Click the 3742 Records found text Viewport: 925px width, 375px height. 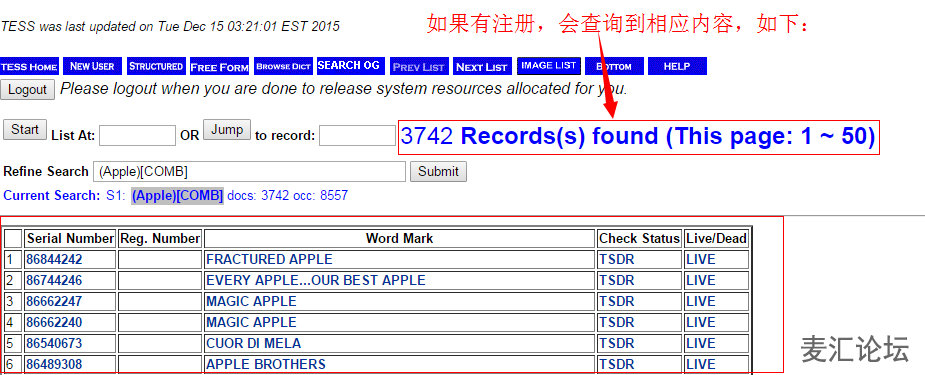638,136
